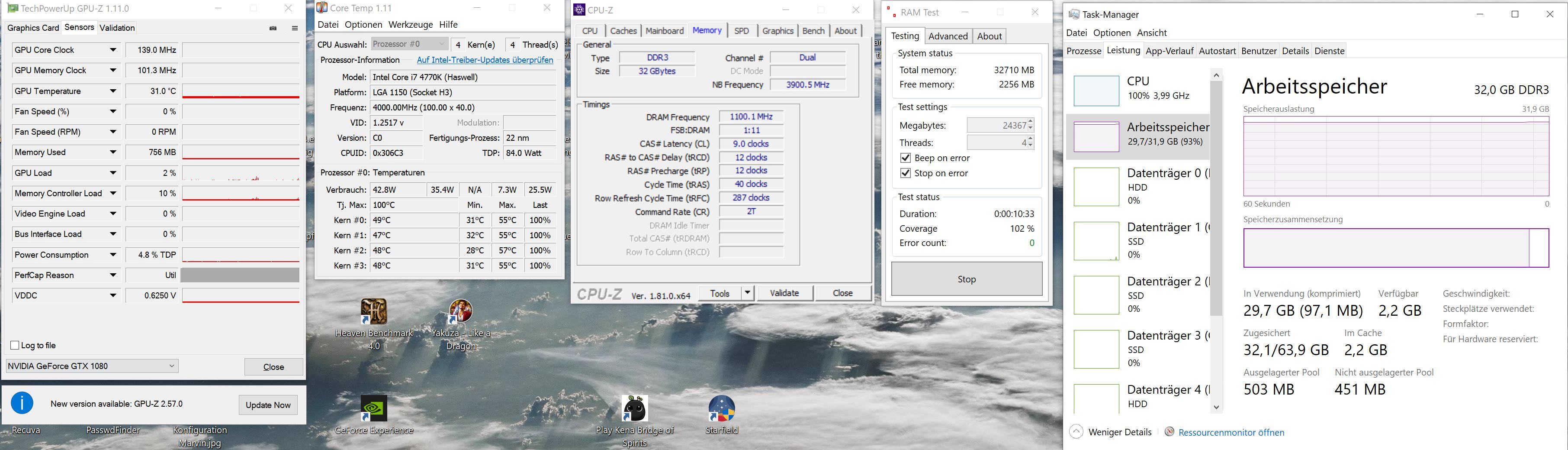
Task: Open Heaven Benchmark 4.0 desktop shortcut
Action: point(374,324)
